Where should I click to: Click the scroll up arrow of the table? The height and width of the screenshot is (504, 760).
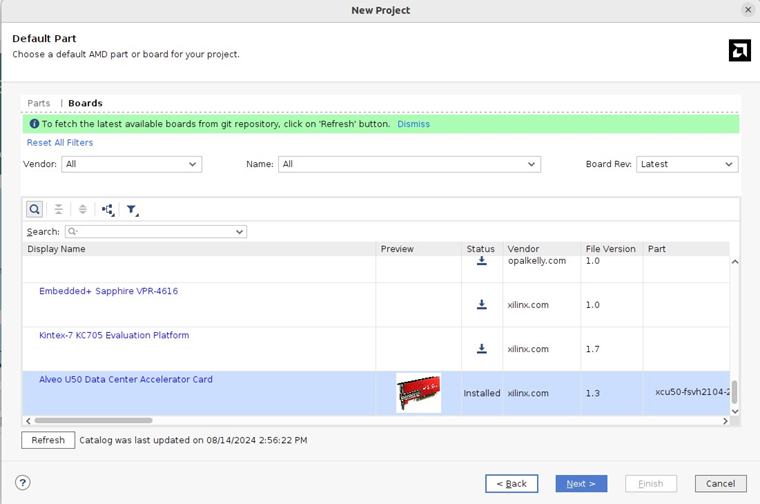pos(735,262)
